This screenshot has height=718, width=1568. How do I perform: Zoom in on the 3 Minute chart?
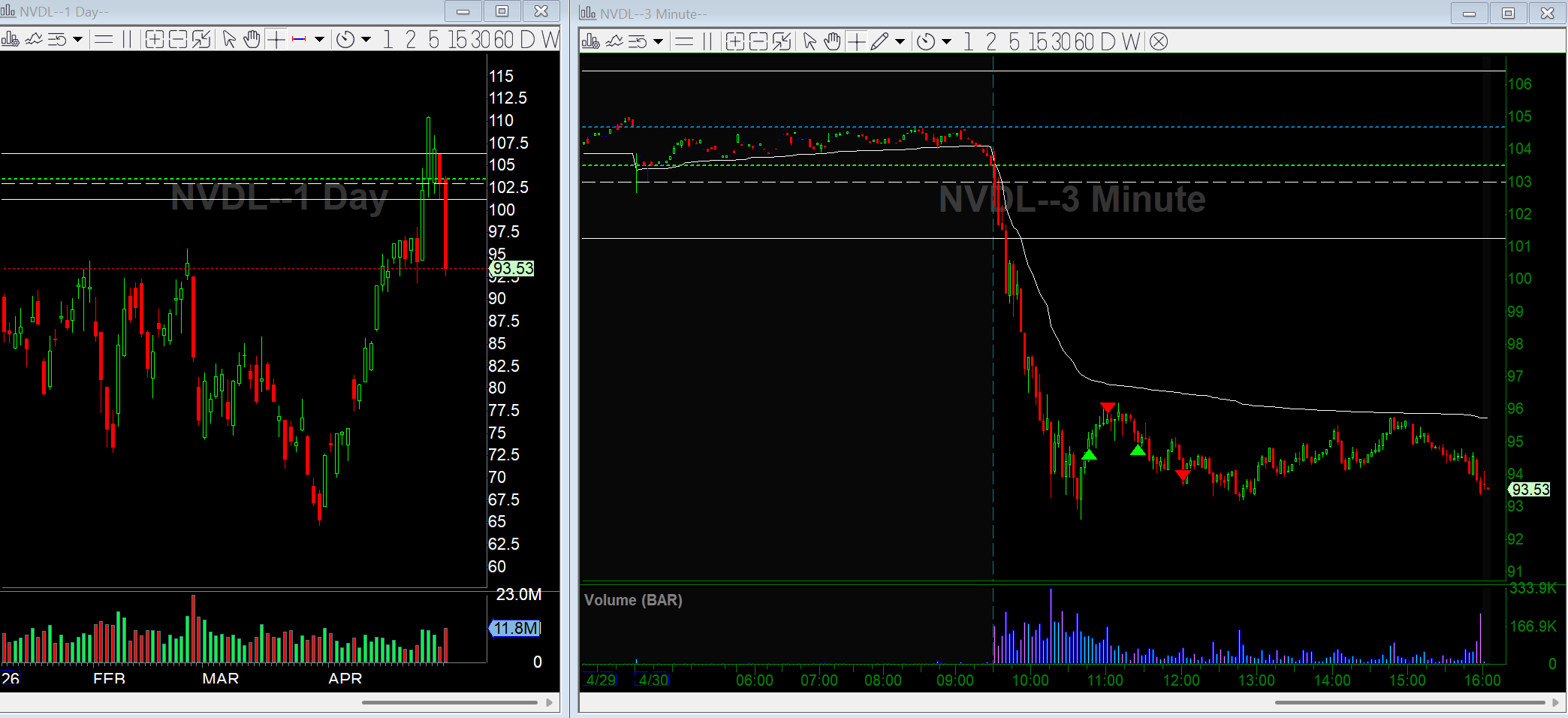pyautogui.click(x=735, y=42)
